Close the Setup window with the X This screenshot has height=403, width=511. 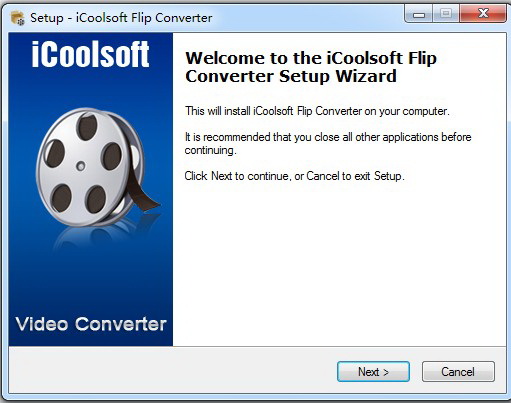(x=483, y=14)
